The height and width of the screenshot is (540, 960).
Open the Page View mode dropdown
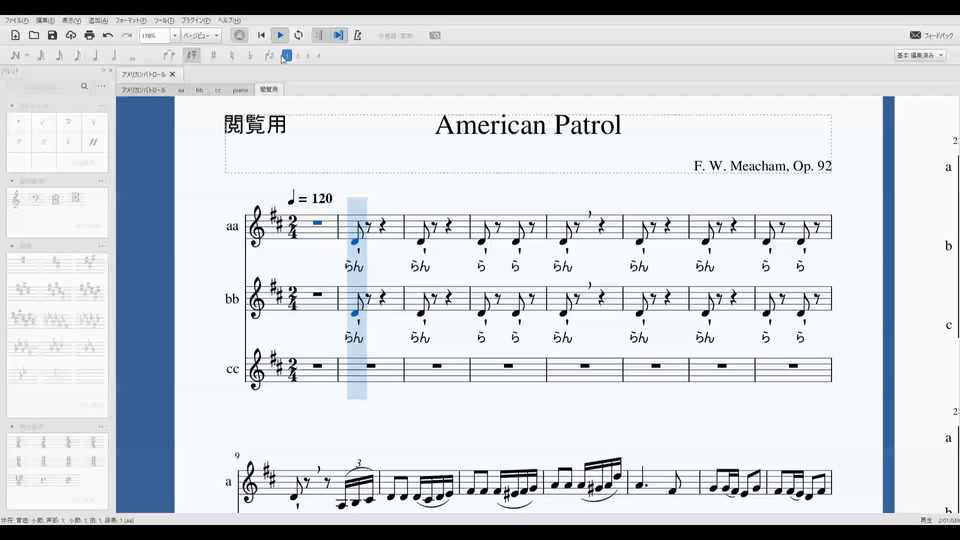click(201, 36)
